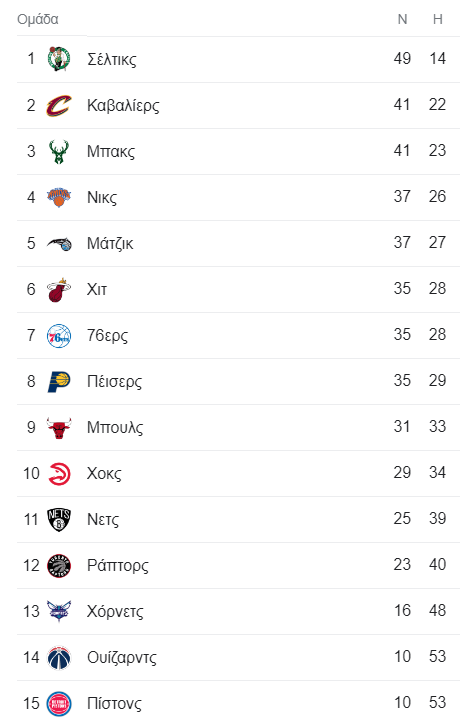Select the Charlotte Hornets logo

[x=59, y=611]
